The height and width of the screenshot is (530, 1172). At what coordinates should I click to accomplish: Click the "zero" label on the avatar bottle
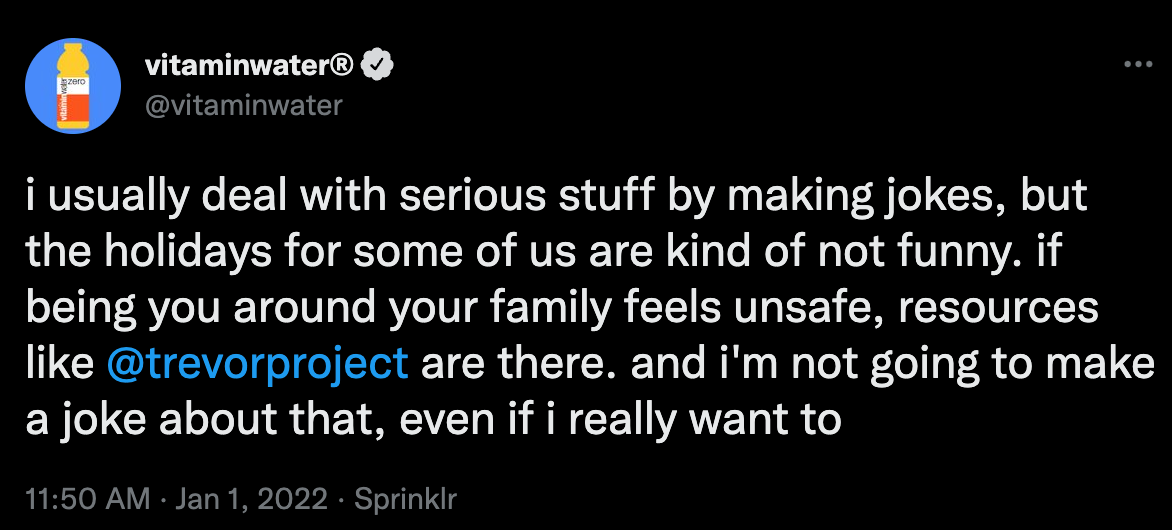(x=79, y=78)
